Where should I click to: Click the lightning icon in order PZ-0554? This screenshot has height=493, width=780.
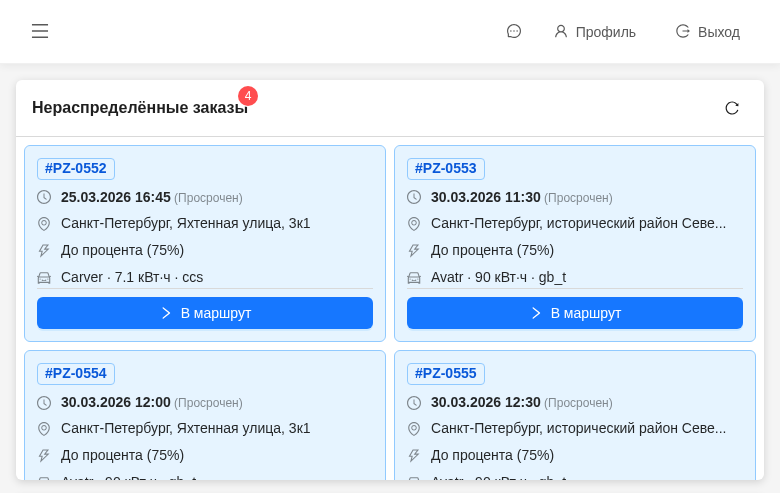point(44,456)
